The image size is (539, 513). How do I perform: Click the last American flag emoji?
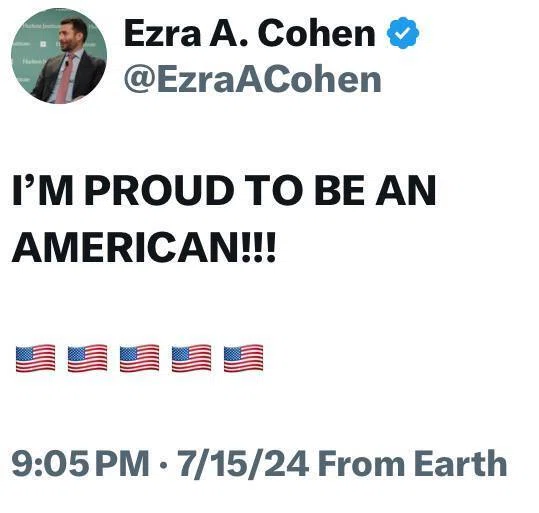(243, 358)
